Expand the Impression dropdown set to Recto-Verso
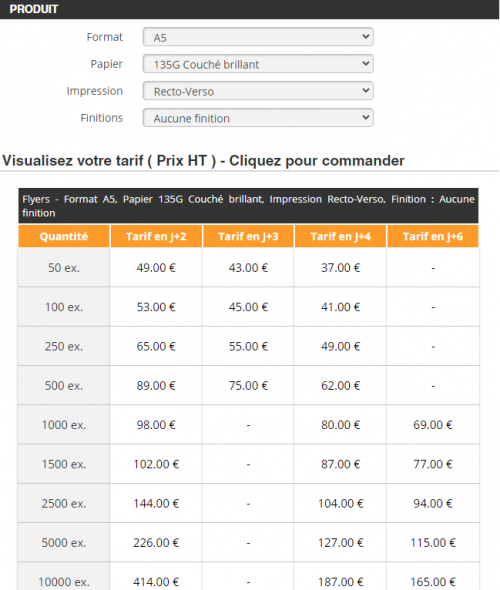This screenshot has height=590, width=500. coord(258,91)
